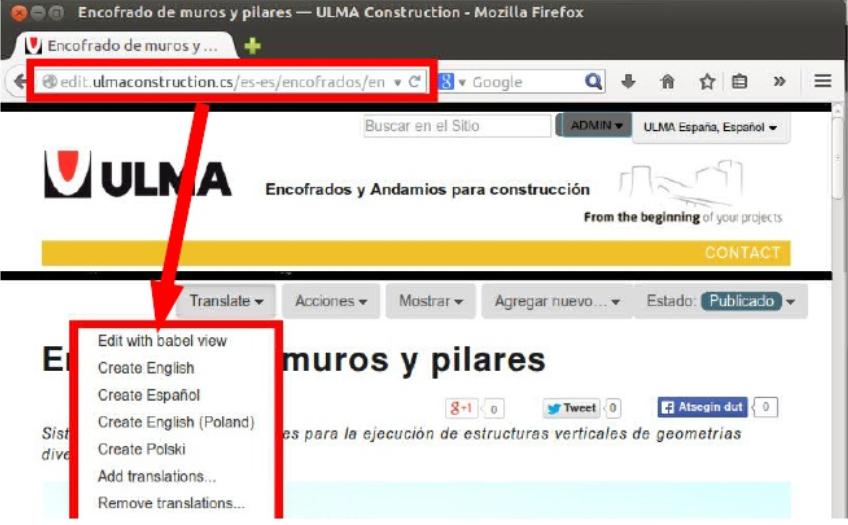
Task: Show bookmarks list icon
Action: (x=739, y=82)
